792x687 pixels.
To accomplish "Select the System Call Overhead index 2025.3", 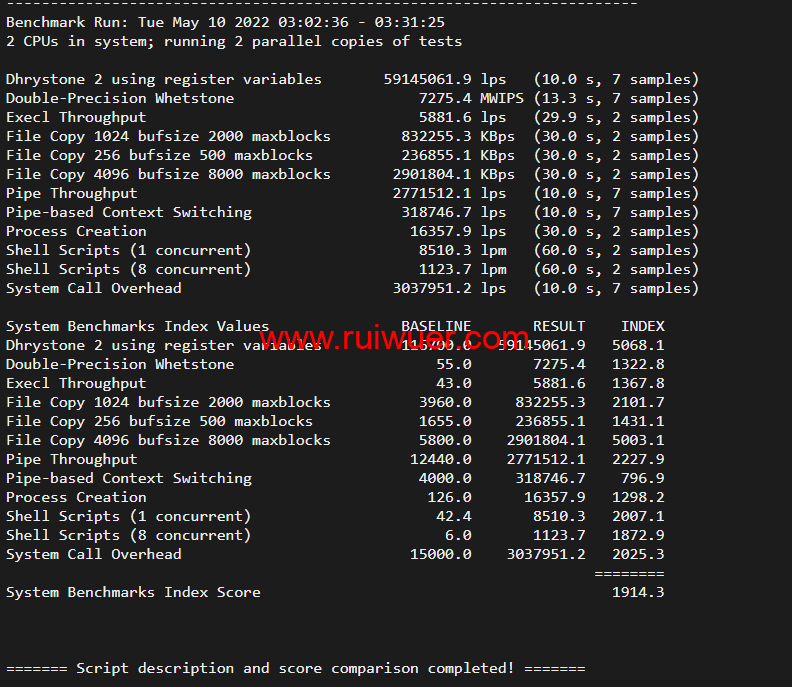I will 638,554.
